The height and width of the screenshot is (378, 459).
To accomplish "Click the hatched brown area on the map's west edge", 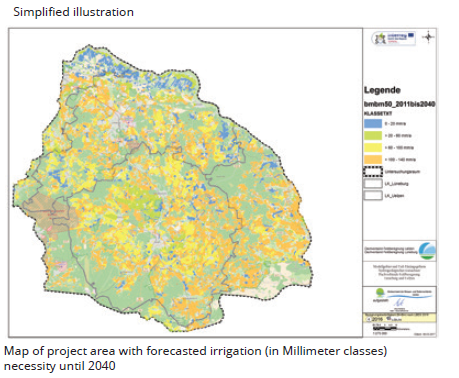I will pyautogui.click(x=47, y=213).
